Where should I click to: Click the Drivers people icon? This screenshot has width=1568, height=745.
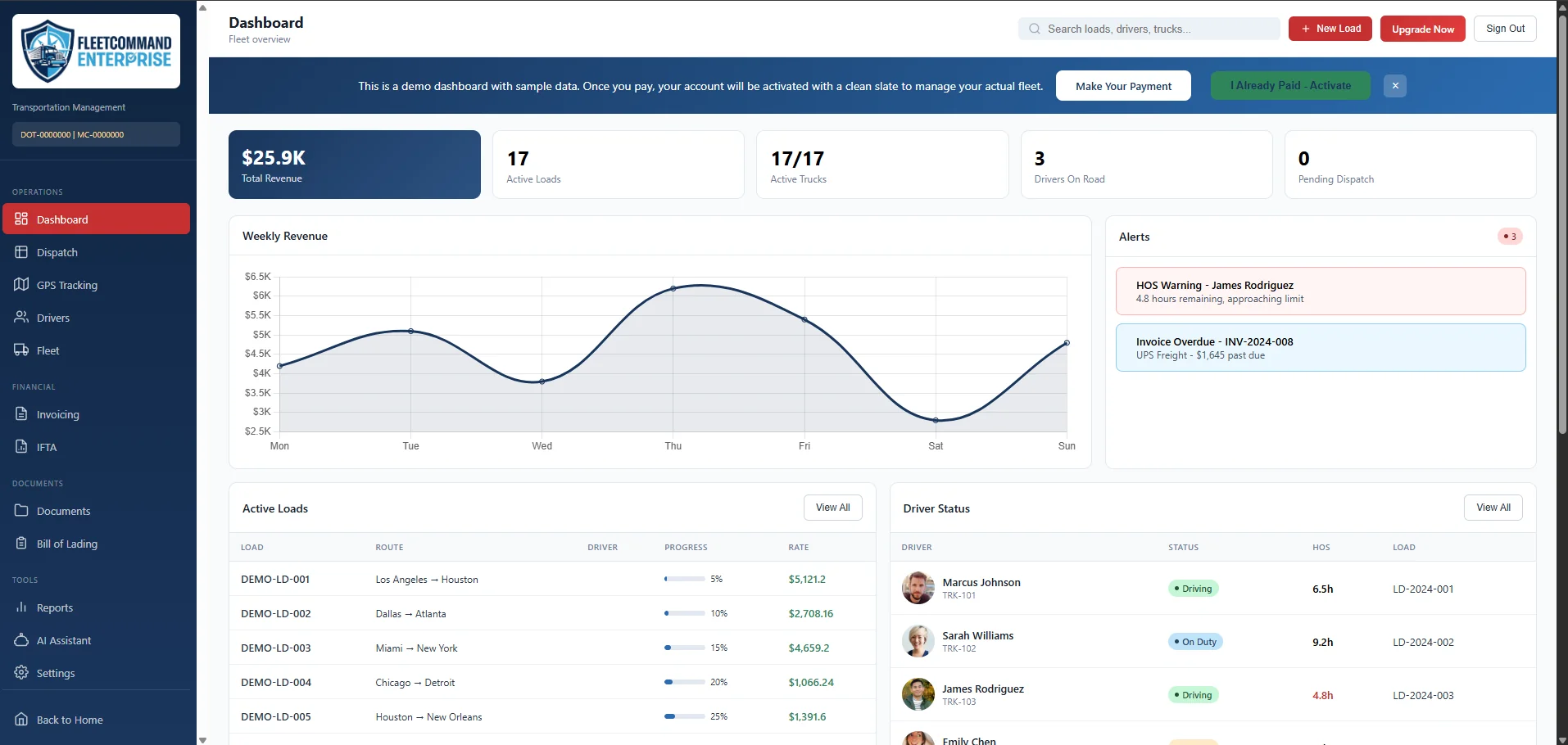point(21,317)
